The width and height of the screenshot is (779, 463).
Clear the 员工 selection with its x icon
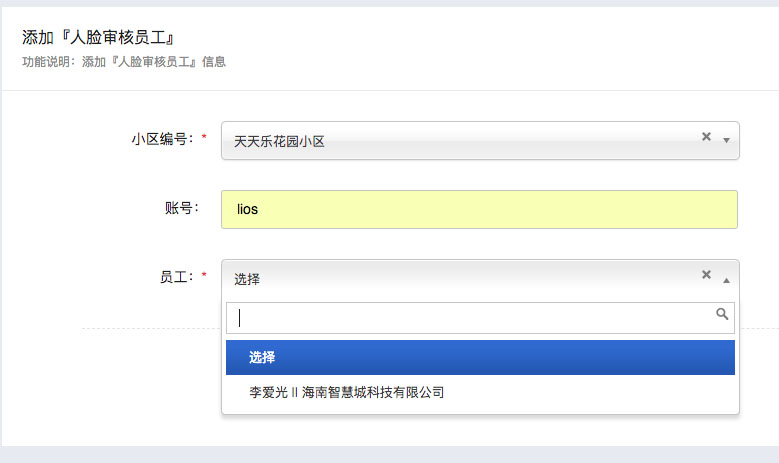706,275
